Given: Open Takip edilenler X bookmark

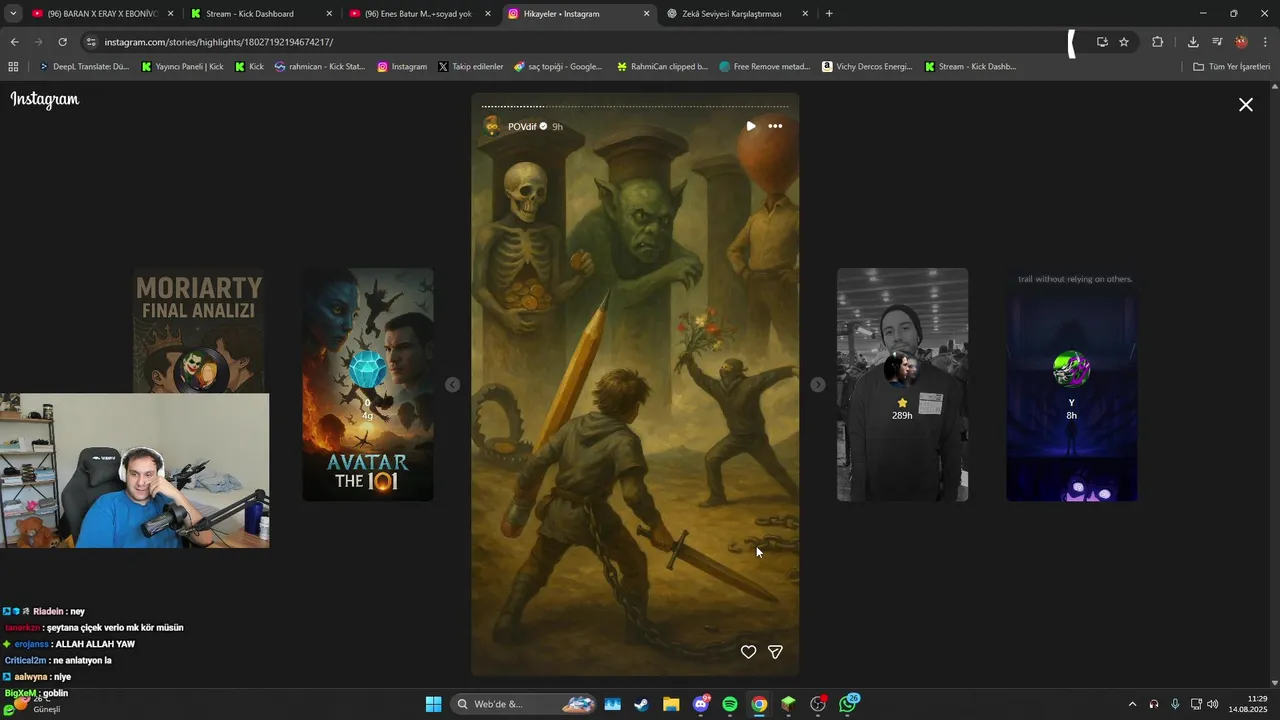Looking at the screenshot, I should 470,67.
